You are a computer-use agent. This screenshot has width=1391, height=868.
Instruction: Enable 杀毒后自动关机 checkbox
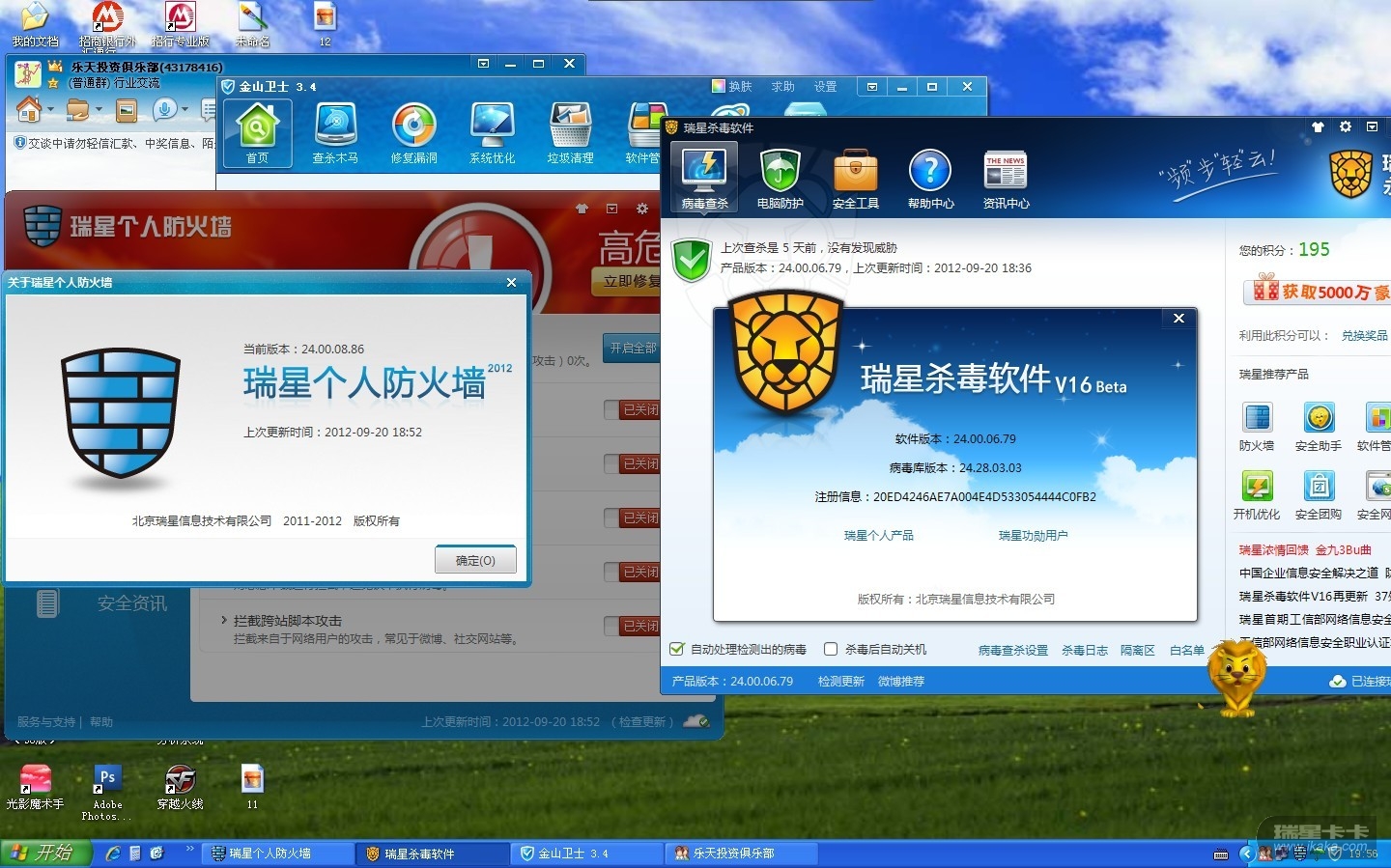830,649
